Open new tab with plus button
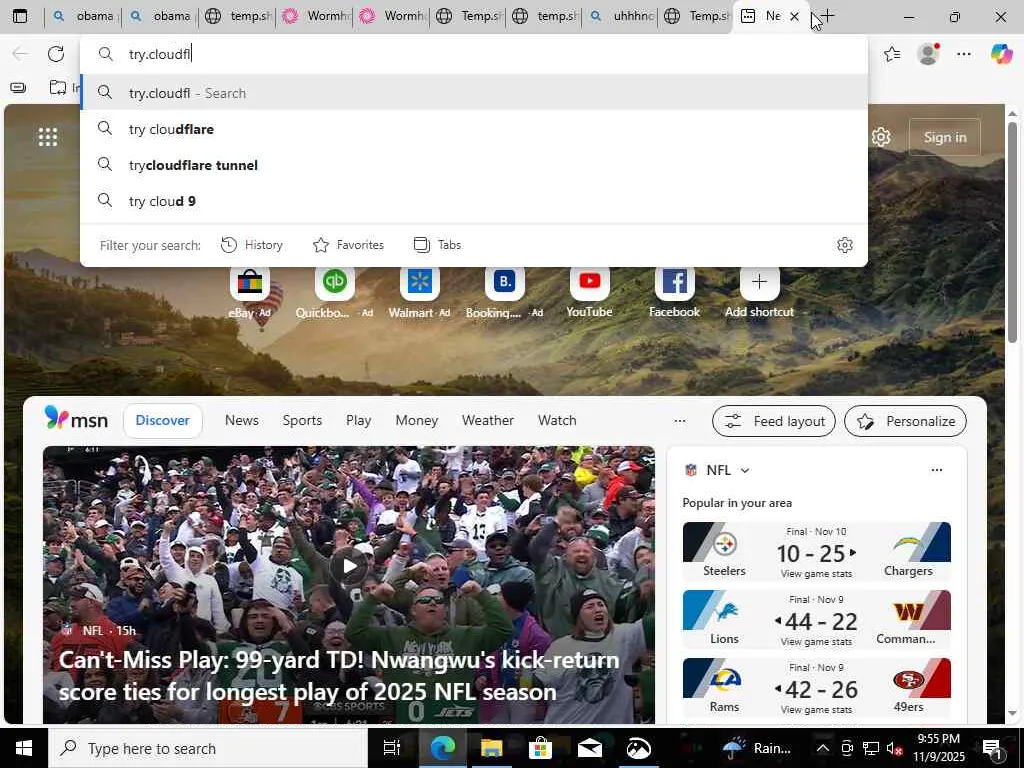 [x=827, y=16]
